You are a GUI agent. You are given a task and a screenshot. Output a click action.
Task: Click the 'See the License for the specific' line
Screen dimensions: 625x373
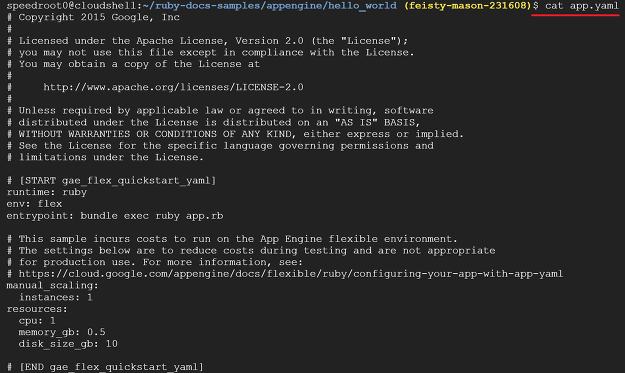tap(220, 146)
